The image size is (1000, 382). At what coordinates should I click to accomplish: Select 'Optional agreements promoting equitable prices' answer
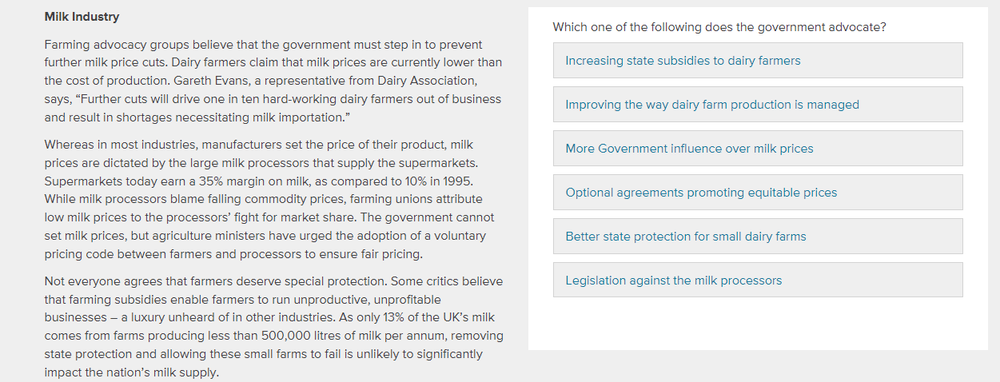tap(758, 193)
